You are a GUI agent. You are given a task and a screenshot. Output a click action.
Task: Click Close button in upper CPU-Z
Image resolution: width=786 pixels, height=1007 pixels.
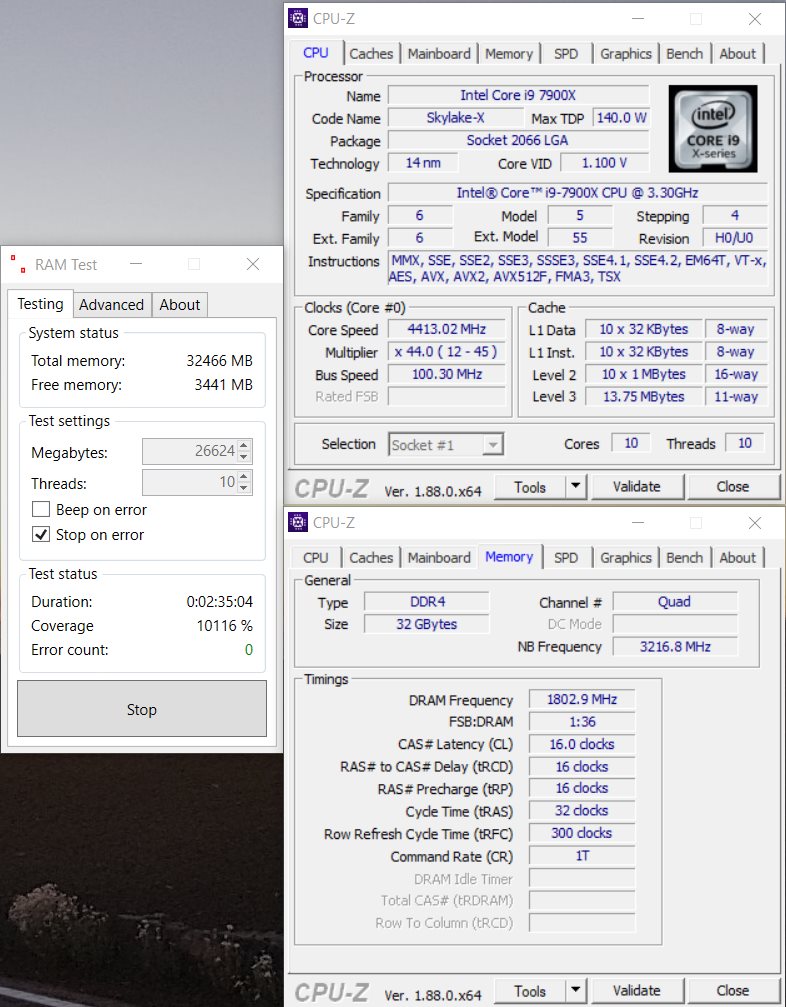coord(733,487)
